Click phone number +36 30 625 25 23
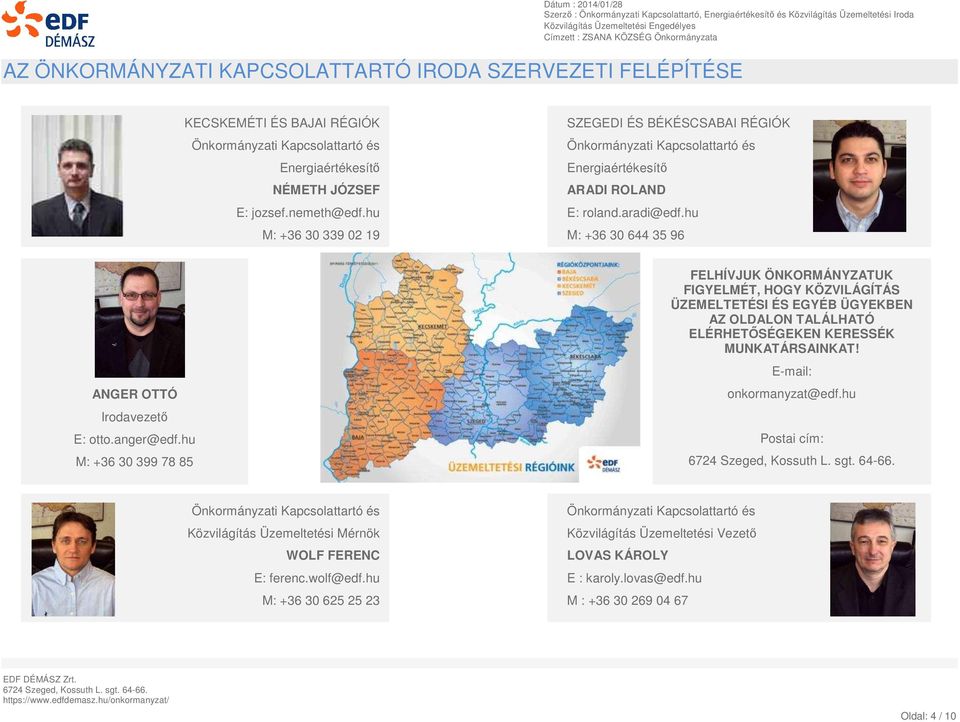The width and height of the screenshot is (960, 722). point(329,601)
